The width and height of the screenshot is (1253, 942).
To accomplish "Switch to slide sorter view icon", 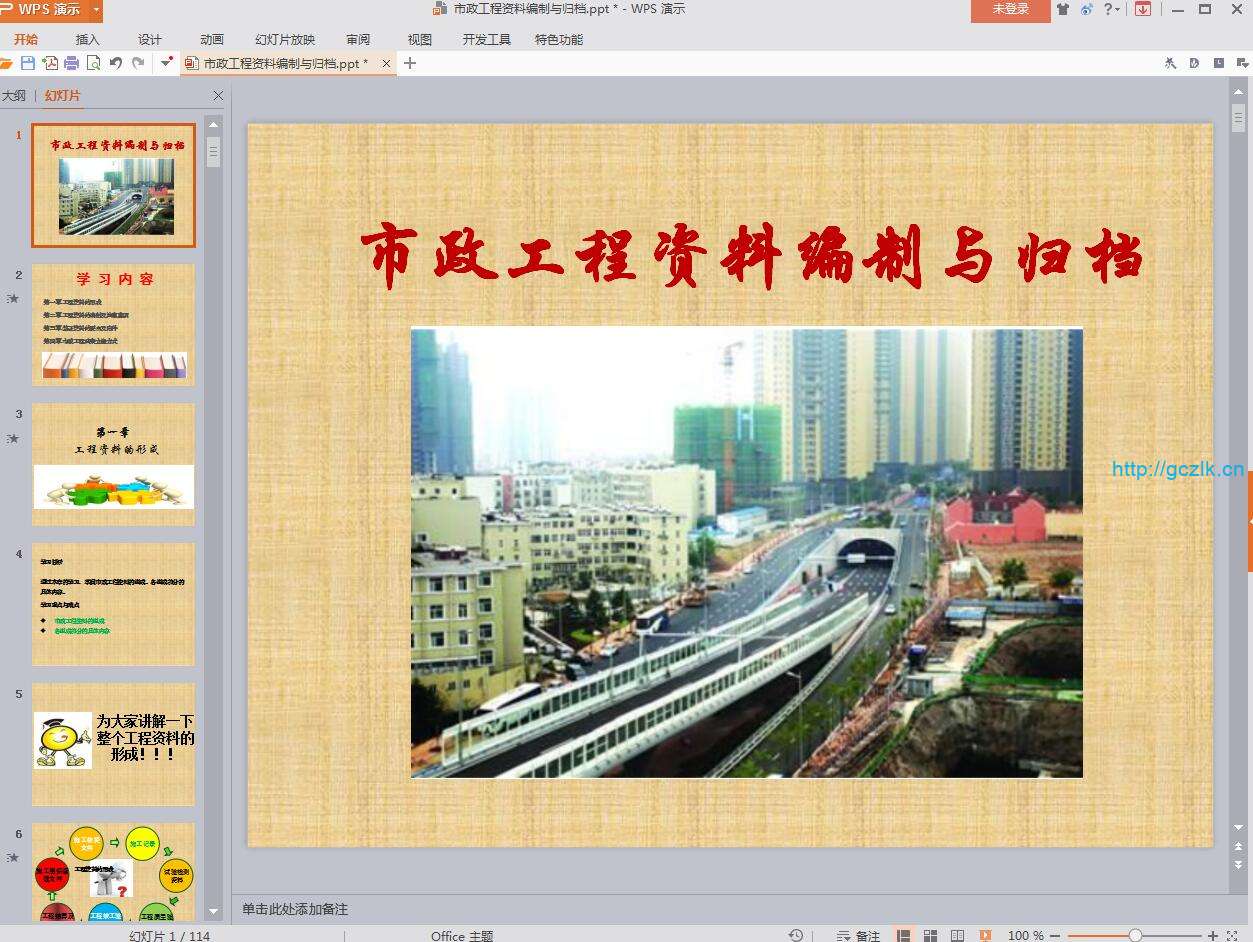I will click(x=931, y=935).
